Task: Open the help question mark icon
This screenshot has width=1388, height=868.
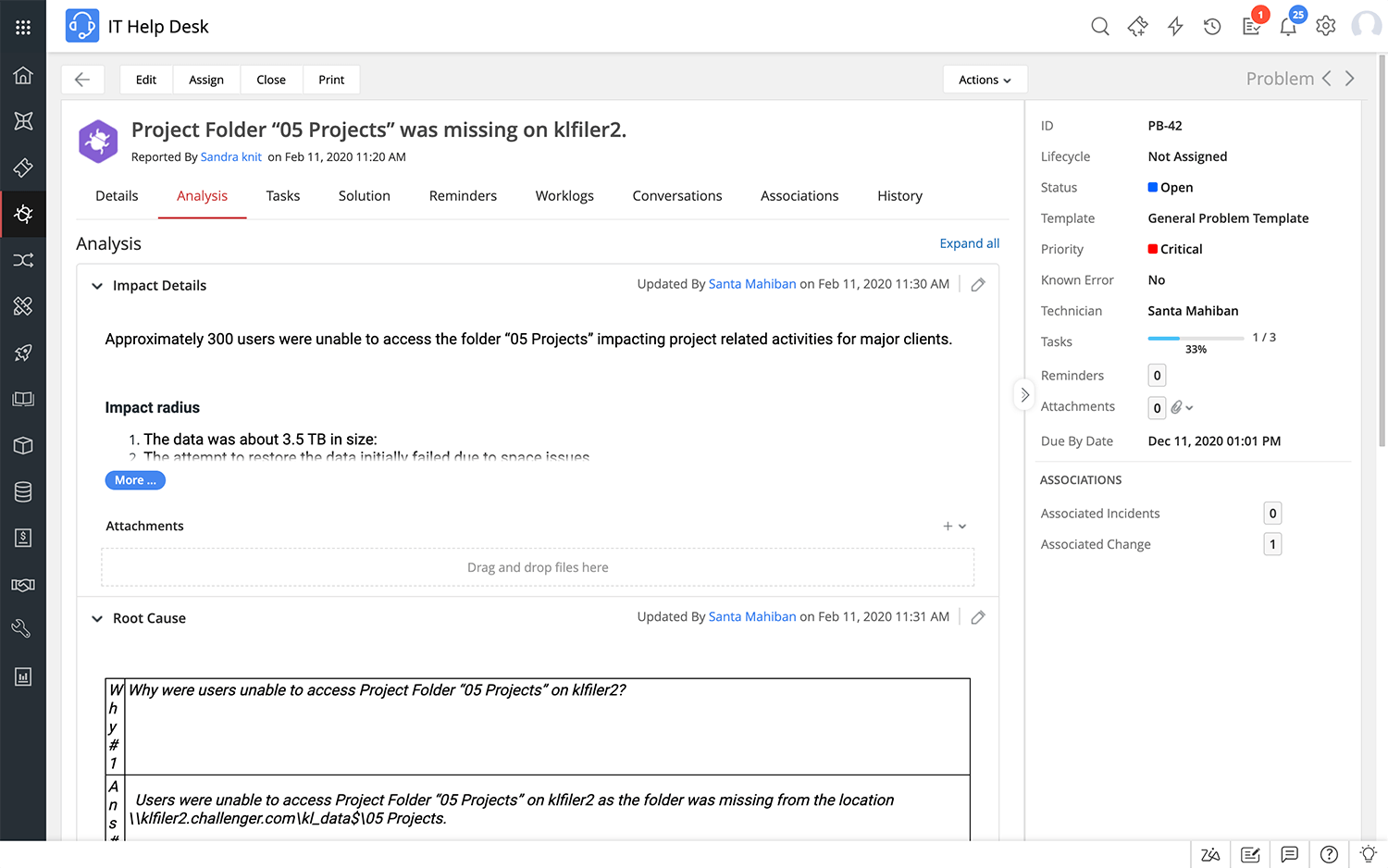Action: 1329,854
